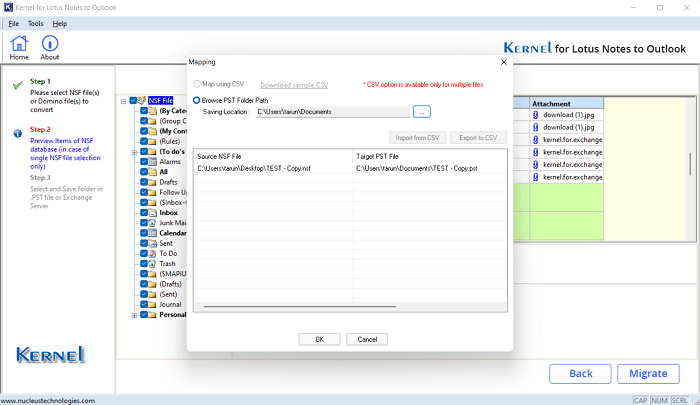The width and height of the screenshot is (700, 405).
Task: Click Cancel in Mapping dialog
Action: pyautogui.click(x=367, y=339)
